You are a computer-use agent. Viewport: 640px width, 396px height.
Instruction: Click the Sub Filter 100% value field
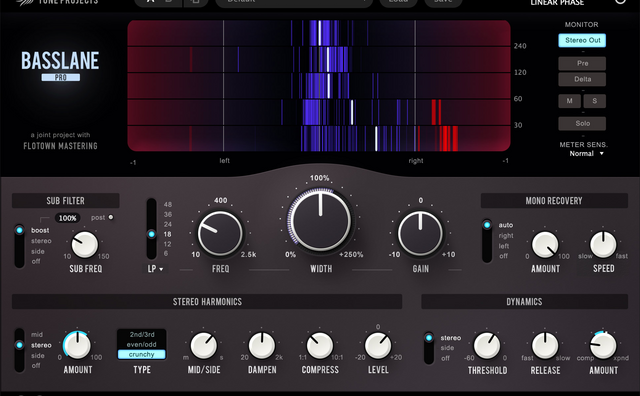click(67, 218)
